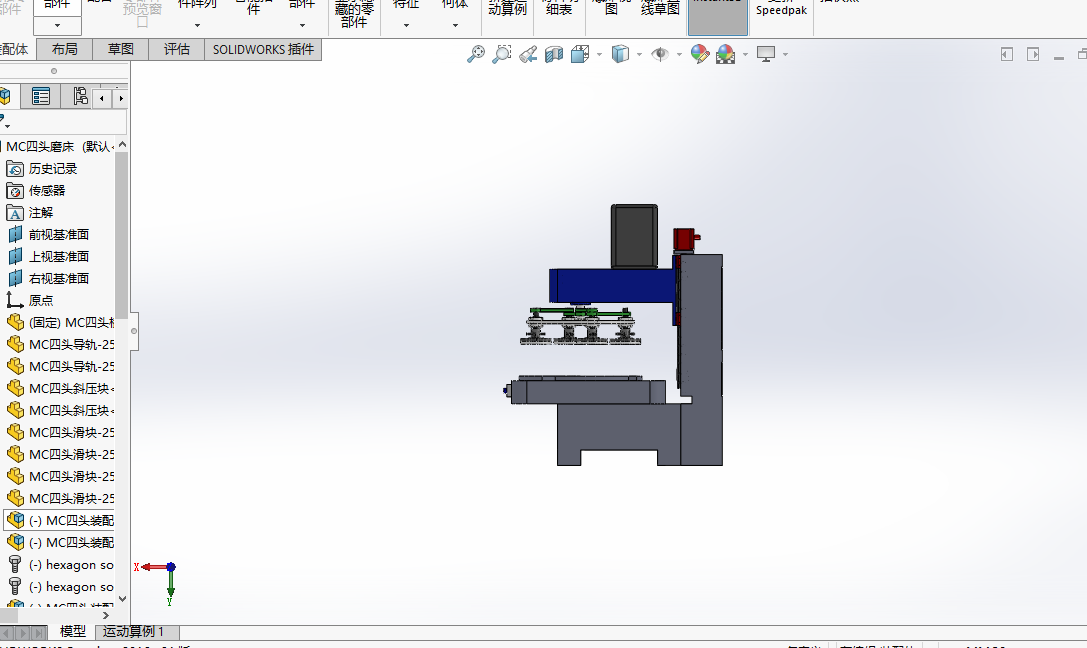Click the 原点 origin tree item
Screen dimensions: 1087x648
[41, 300]
